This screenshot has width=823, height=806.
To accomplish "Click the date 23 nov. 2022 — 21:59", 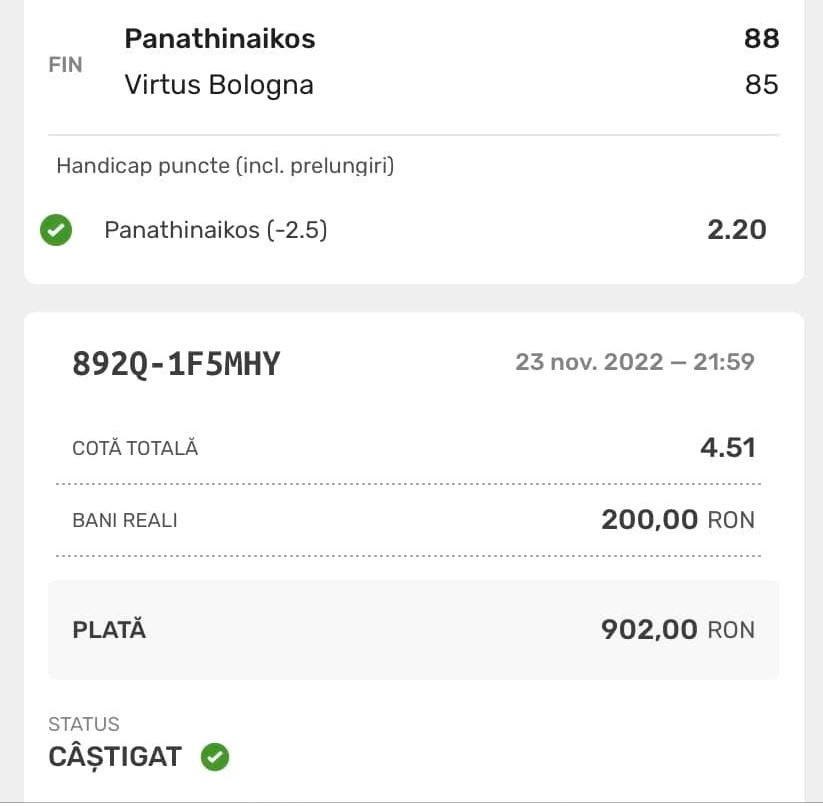I will tap(634, 361).
